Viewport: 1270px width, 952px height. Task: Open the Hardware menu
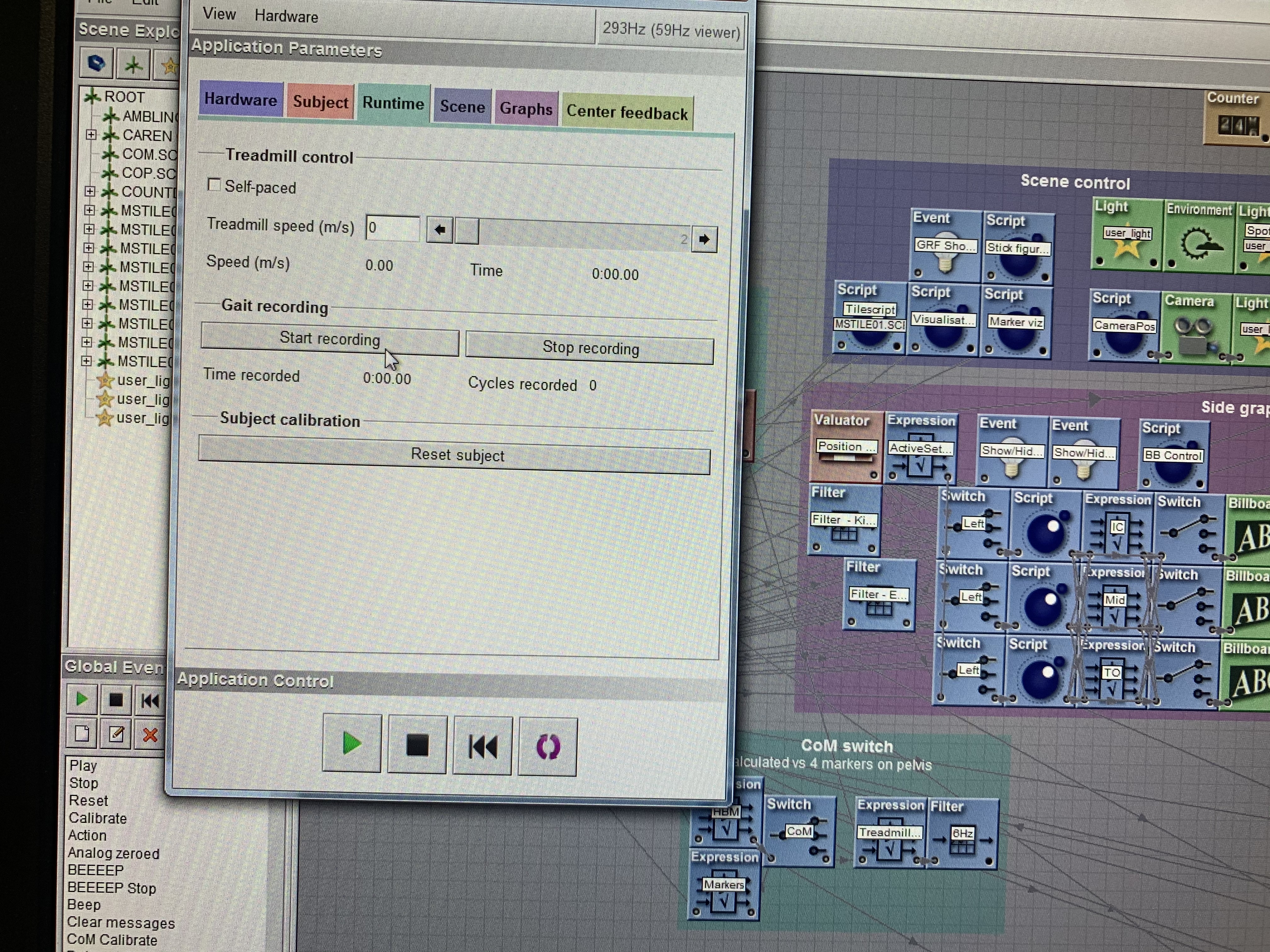[286, 17]
